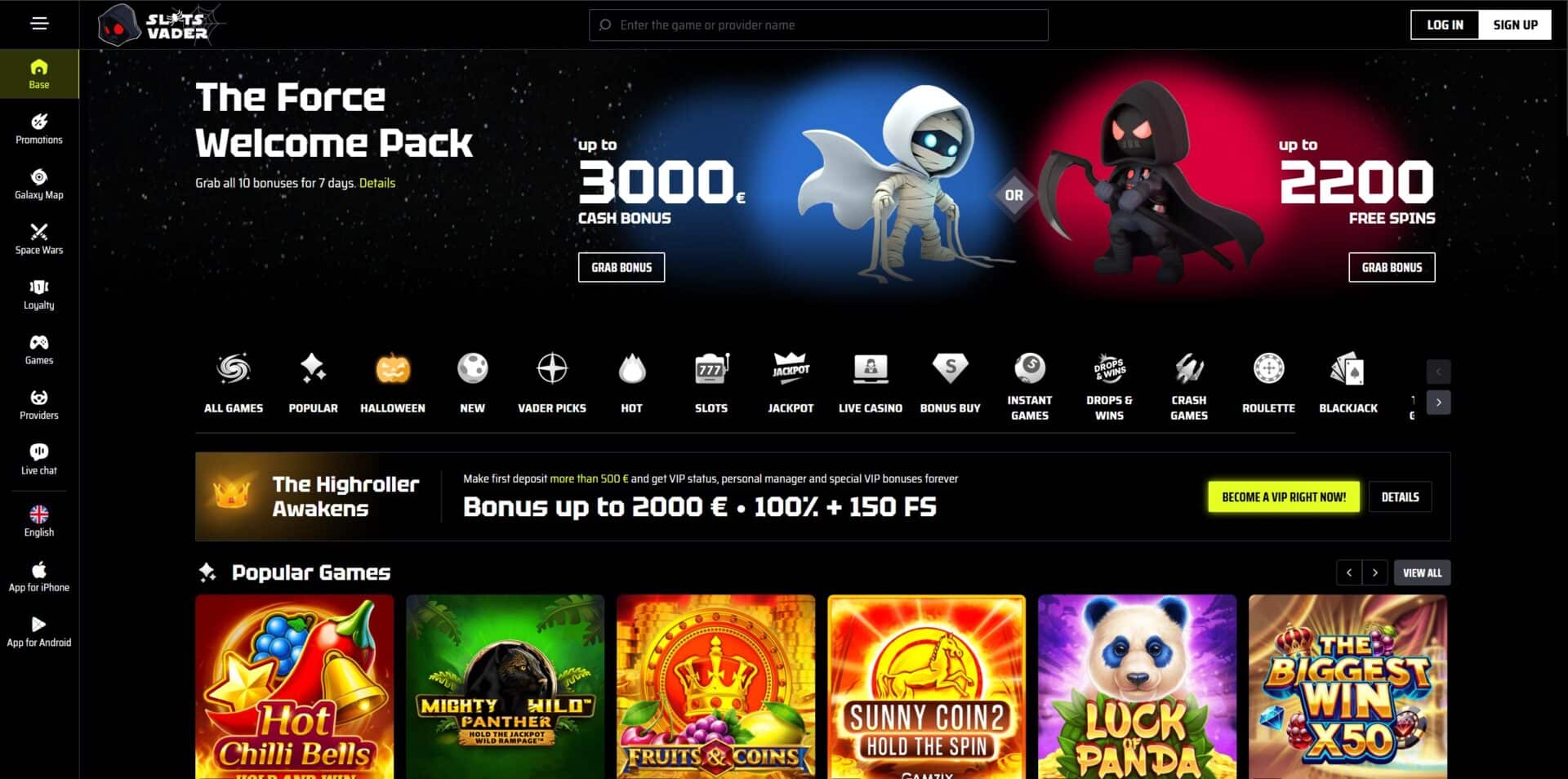Select the Crash Games category icon
This screenshot has height=779, width=1568.
coord(1189,369)
